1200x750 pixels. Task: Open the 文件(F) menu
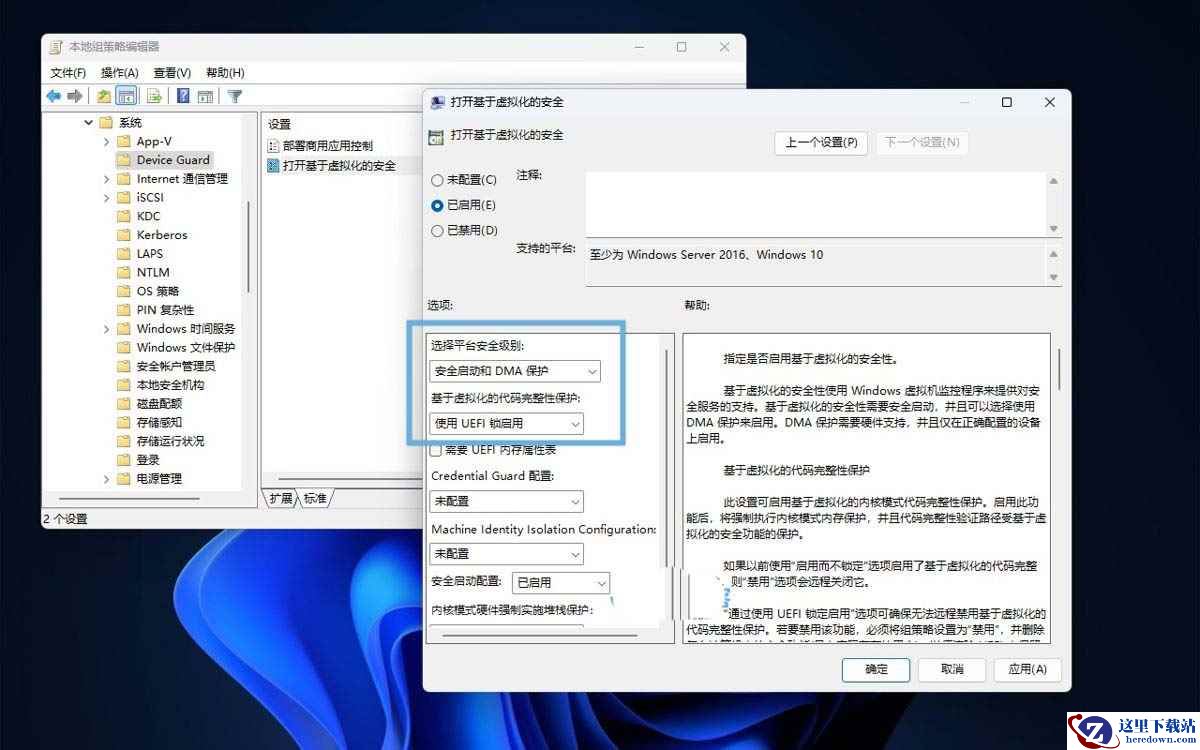[68, 73]
